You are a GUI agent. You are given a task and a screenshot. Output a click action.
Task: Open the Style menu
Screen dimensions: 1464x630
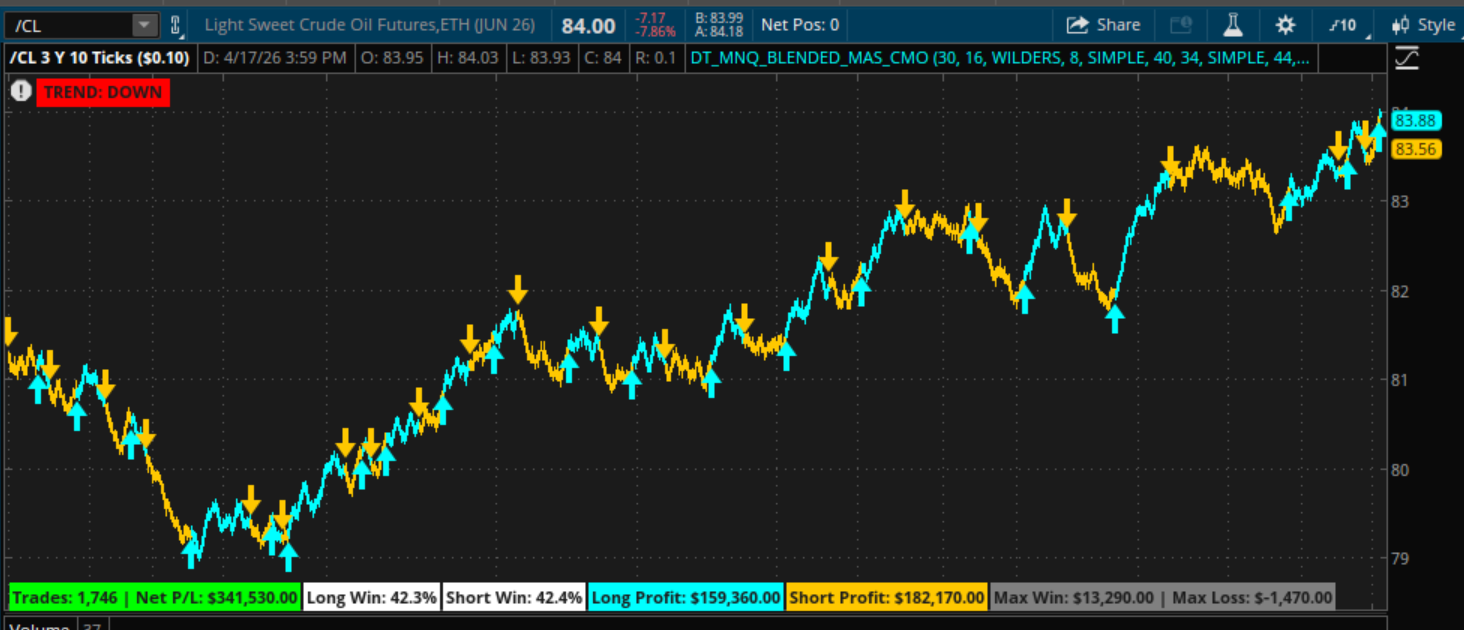click(1436, 25)
